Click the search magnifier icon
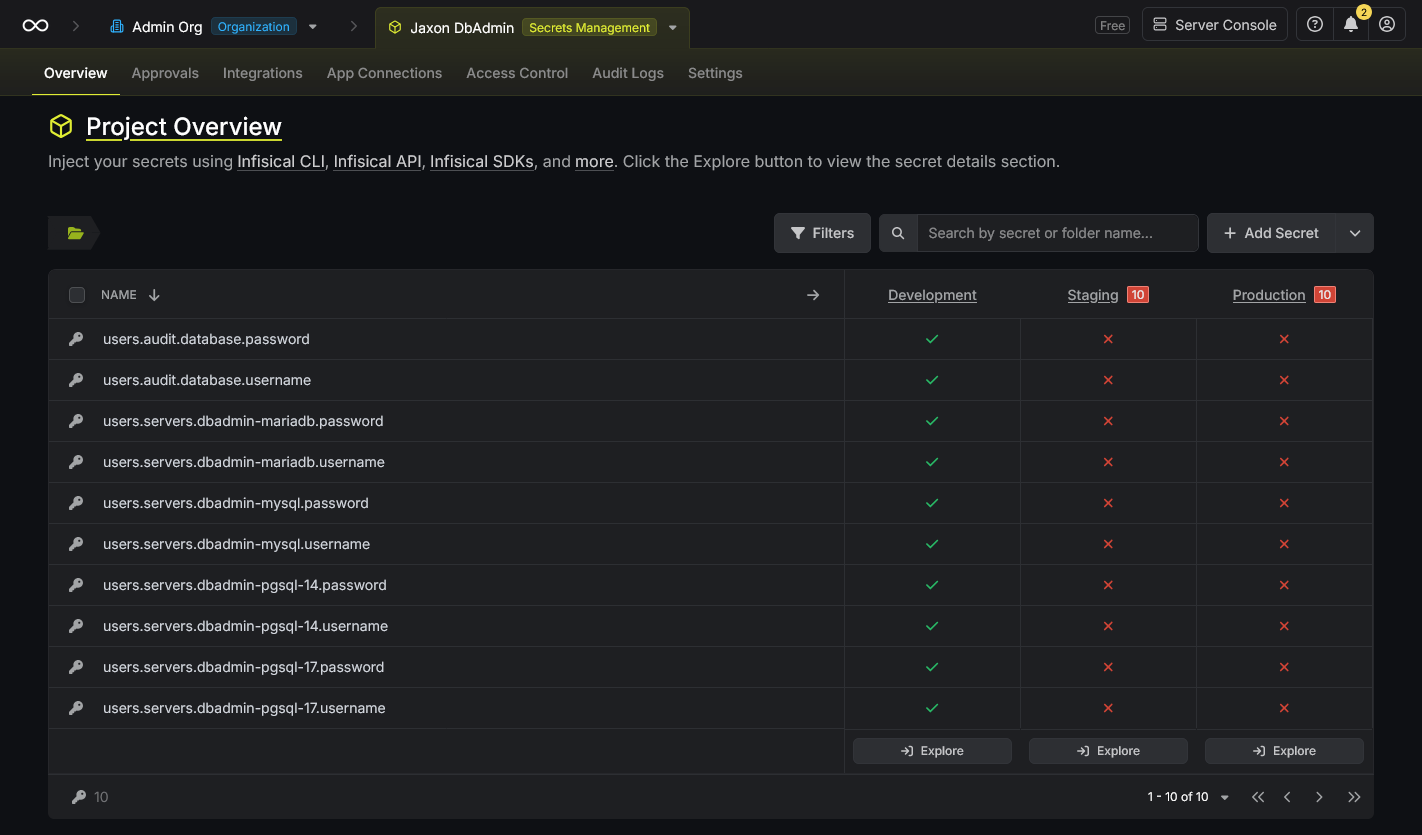This screenshot has width=1422, height=835. pyautogui.click(x=898, y=233)
